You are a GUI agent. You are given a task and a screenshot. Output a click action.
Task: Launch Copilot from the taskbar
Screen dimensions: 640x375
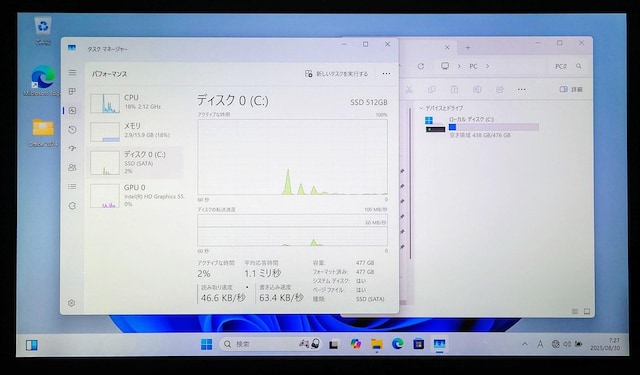pos(356,344)
